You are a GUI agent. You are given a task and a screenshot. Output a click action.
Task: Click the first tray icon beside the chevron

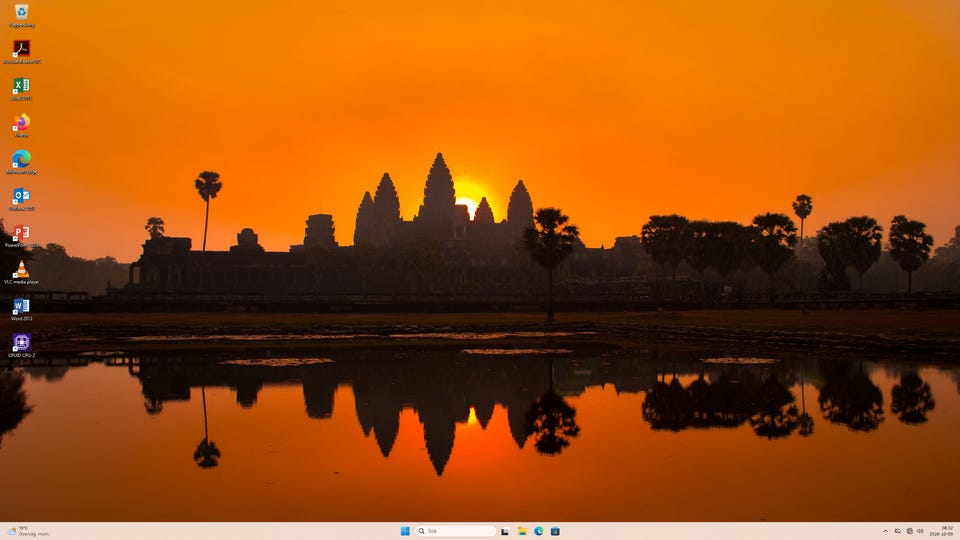coord(898,531)
